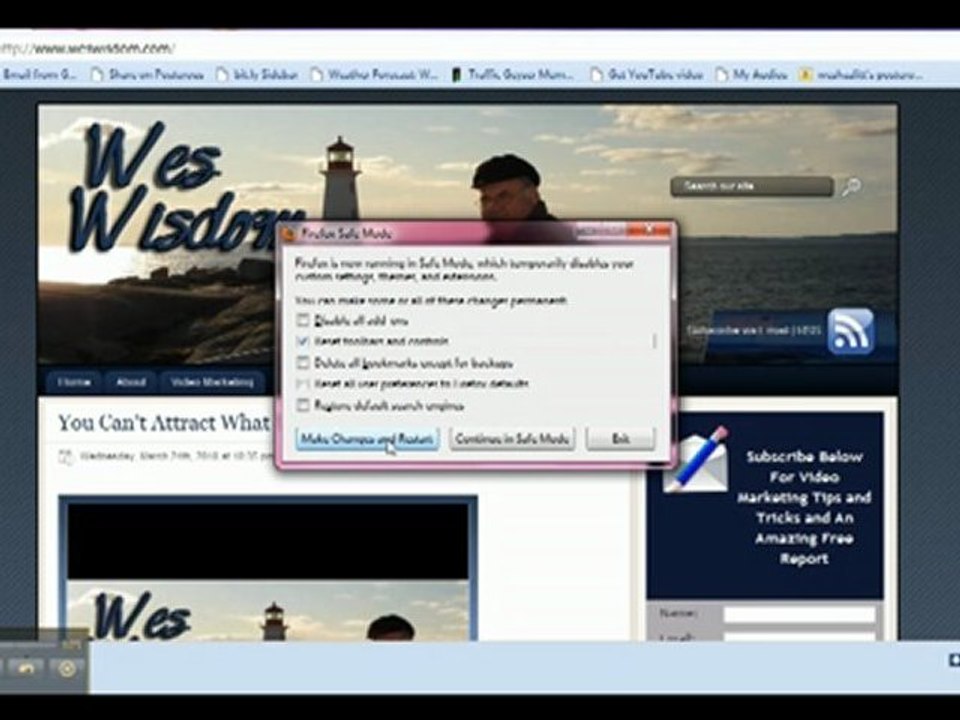This screenshot has height=720, width=960.
Task: Open the Email from G... bookmark
Action: coord(39,75)
